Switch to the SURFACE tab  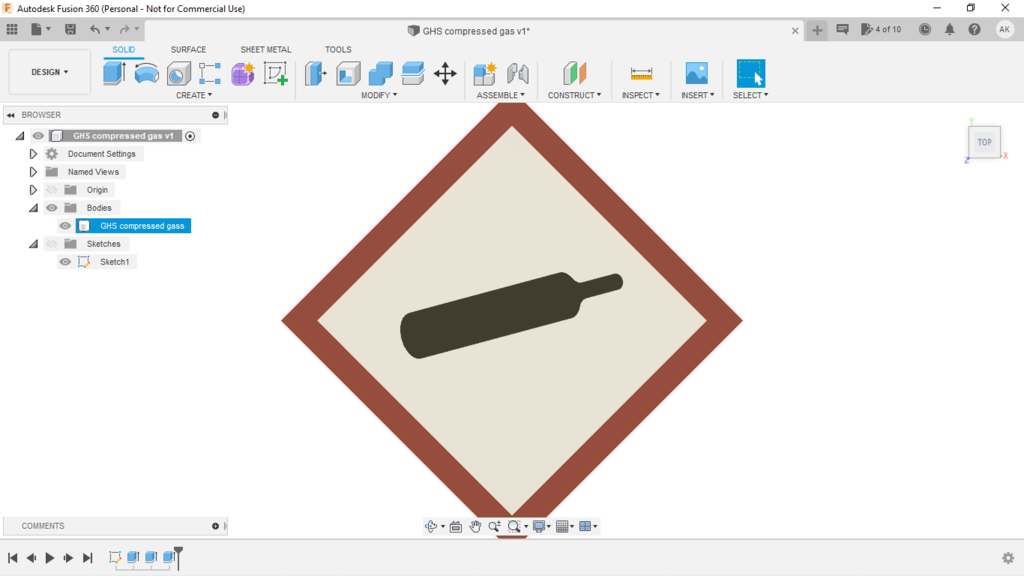[x=188, y=49]
